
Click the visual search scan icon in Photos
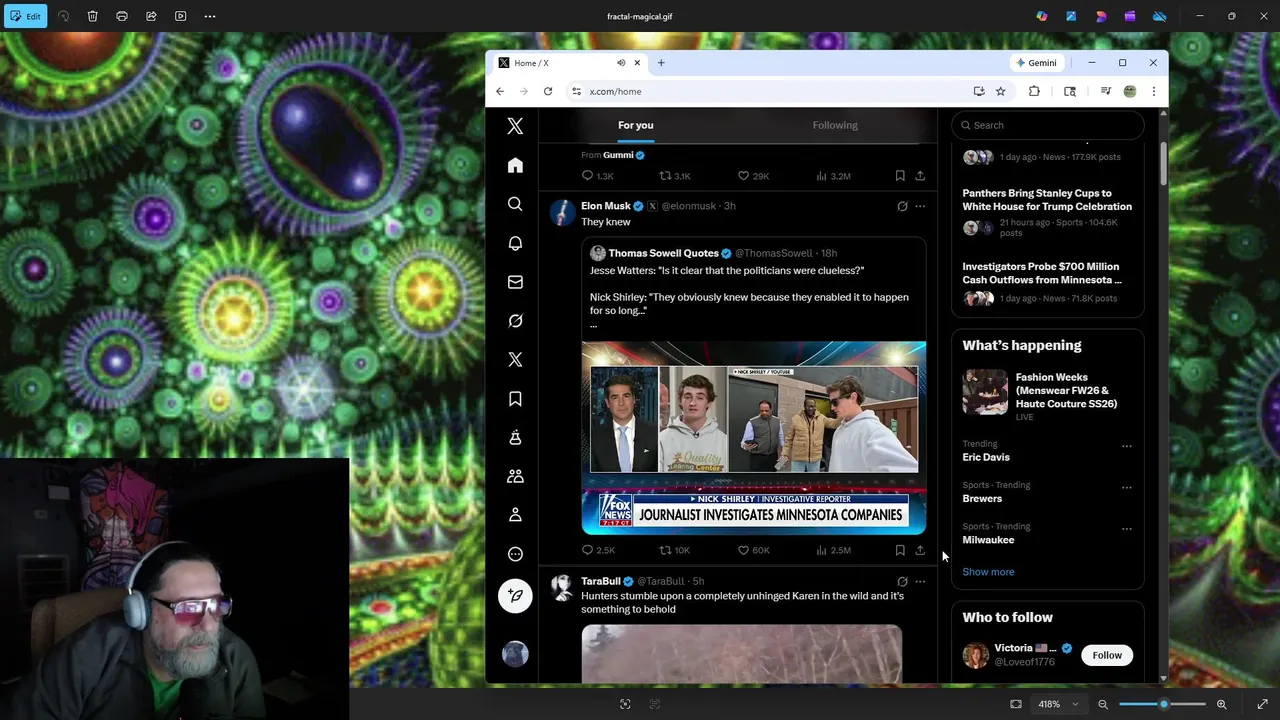625,704
